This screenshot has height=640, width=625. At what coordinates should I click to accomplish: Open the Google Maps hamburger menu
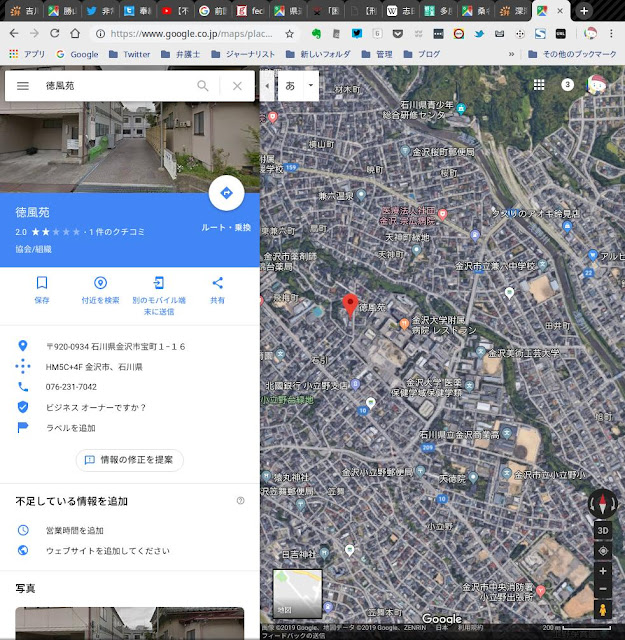(x=23, y=86)
